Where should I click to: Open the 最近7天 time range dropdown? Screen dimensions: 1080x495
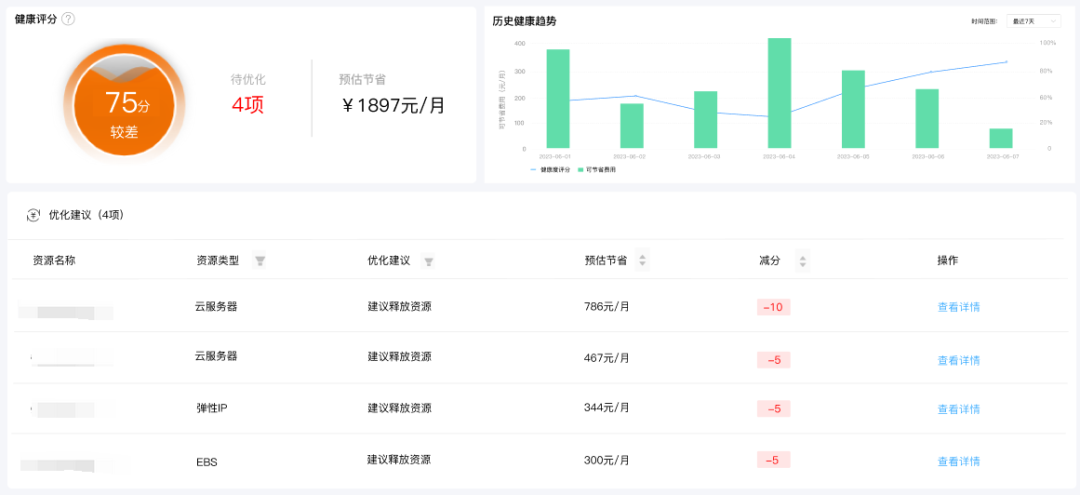point(1033,22)
